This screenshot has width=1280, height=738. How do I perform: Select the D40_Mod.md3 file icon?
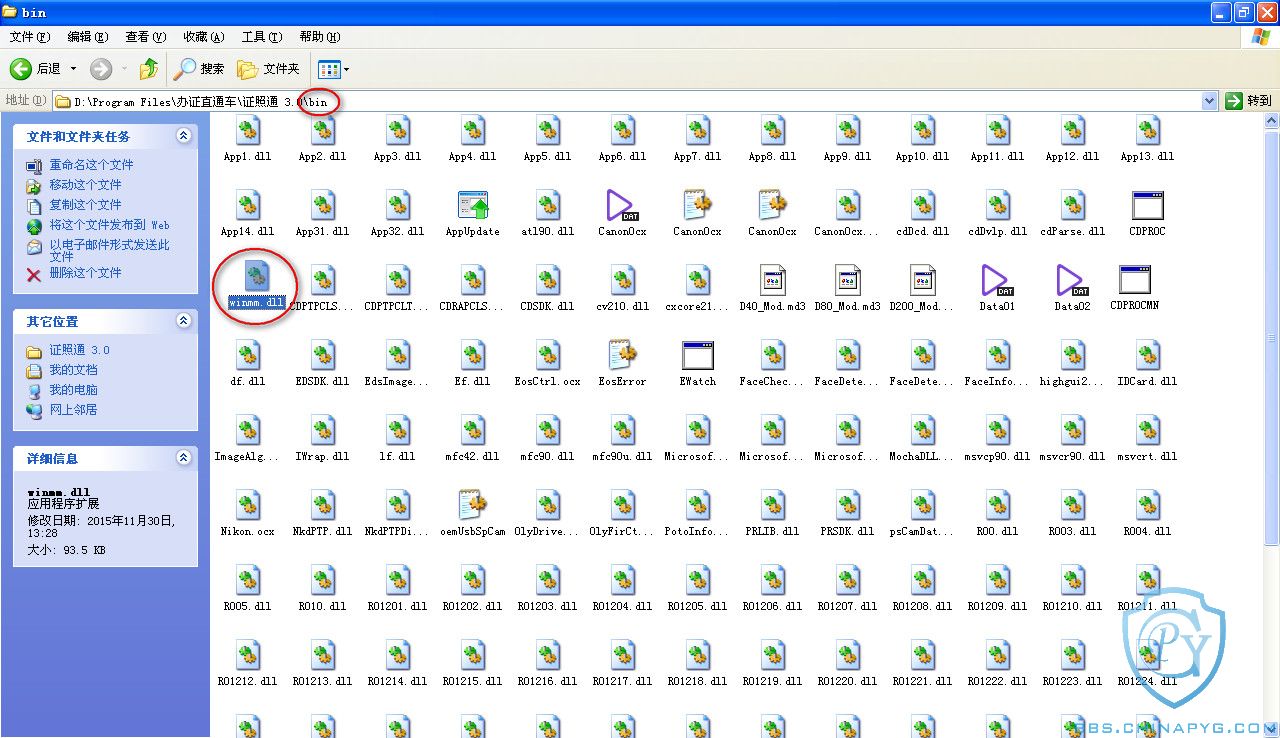pyautogui.click(x=773, y=280)
